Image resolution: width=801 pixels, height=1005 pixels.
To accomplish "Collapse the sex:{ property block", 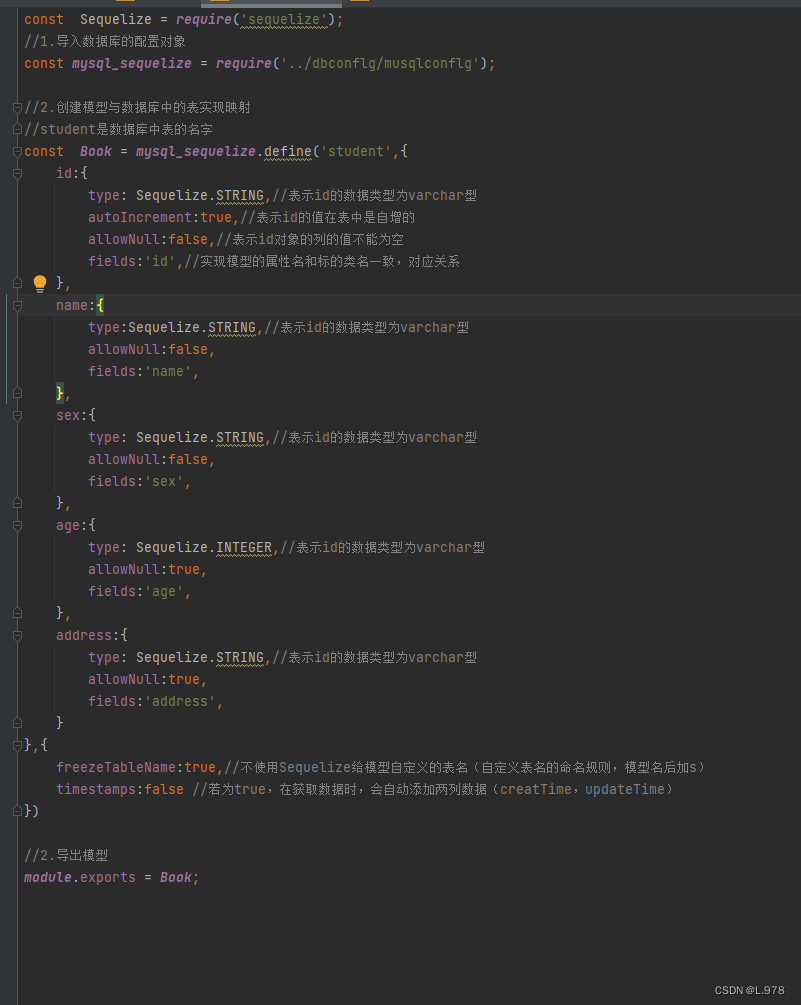I will [x=17, y=416].
